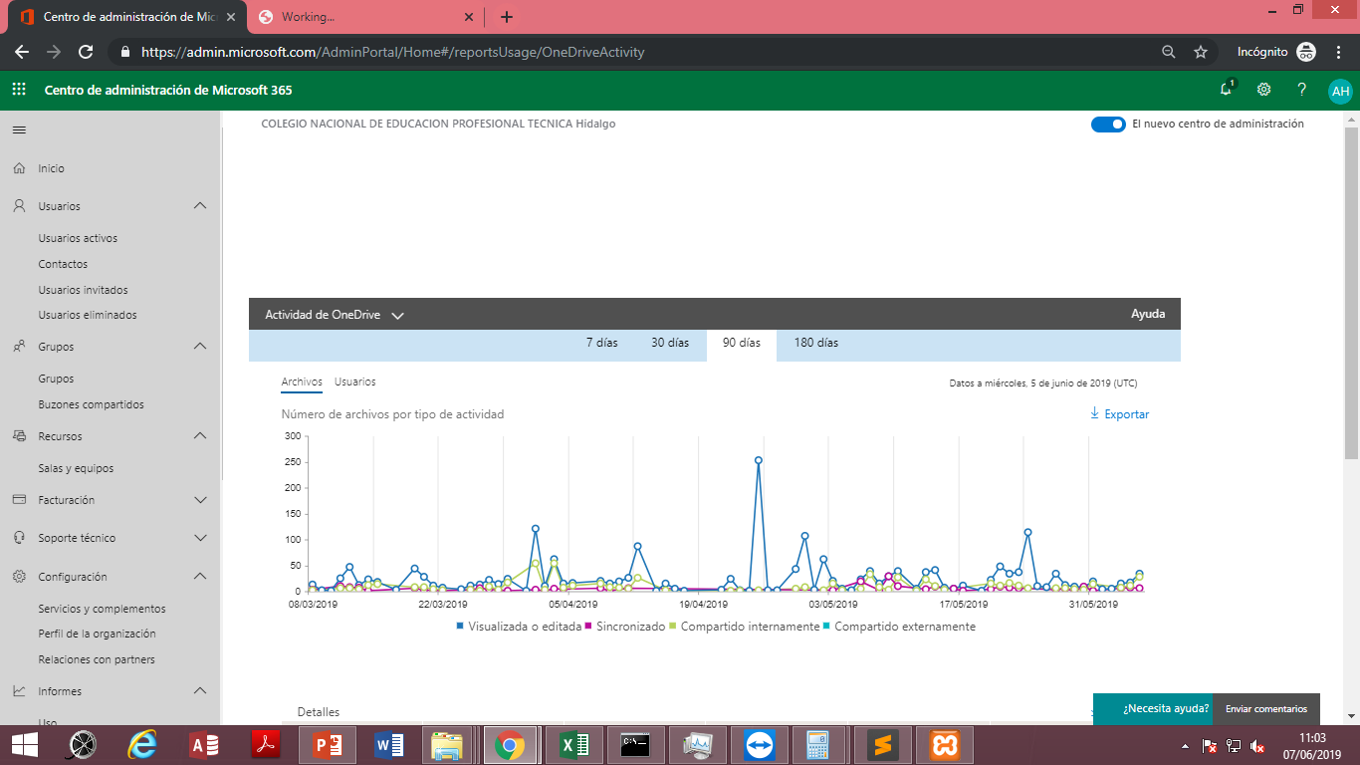Screen dimensions: 1360x765
Task: Open the settings gear in header
Action: (1264, 90)
